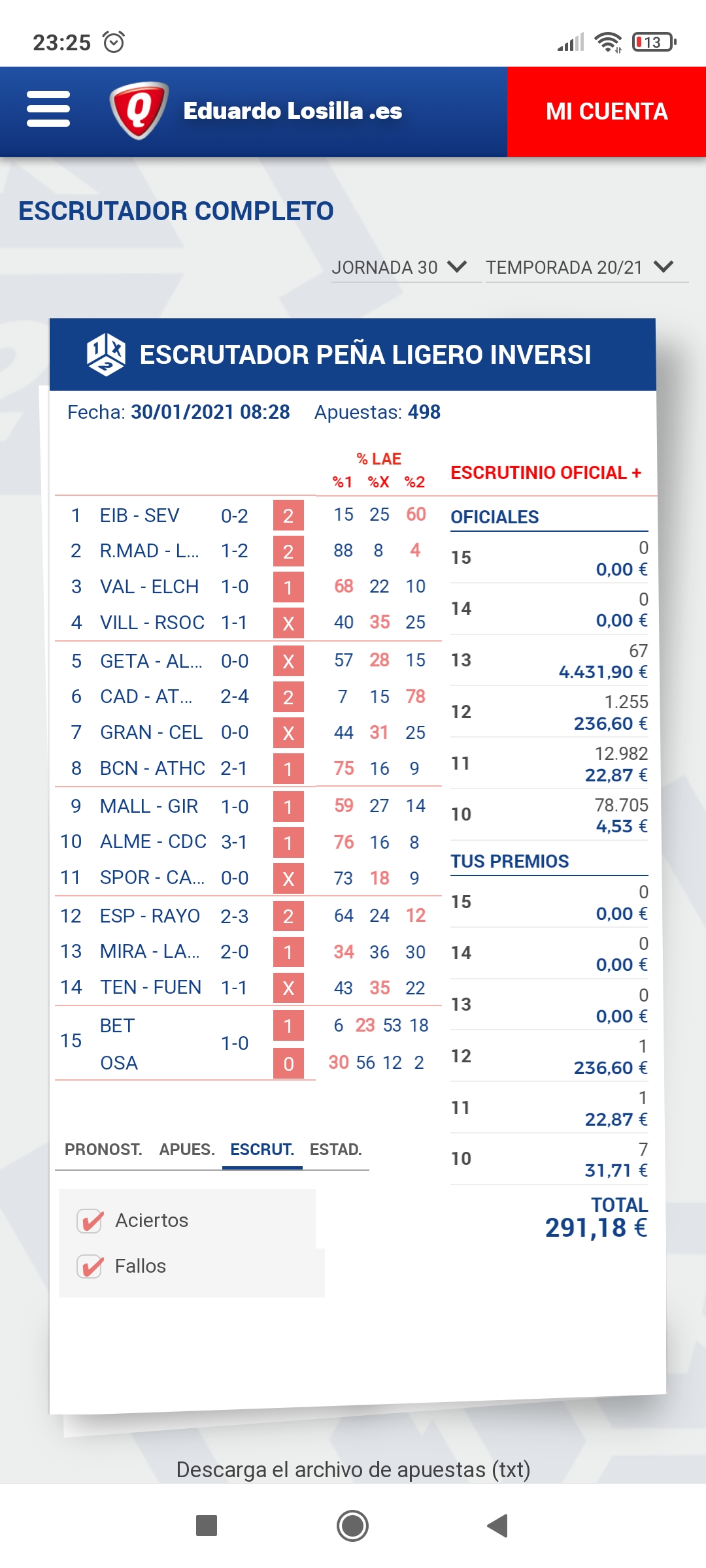This screenshot has width=706, height=1568.
Task: Switch to the ESTAD. tab
Action: (335, 1149)
